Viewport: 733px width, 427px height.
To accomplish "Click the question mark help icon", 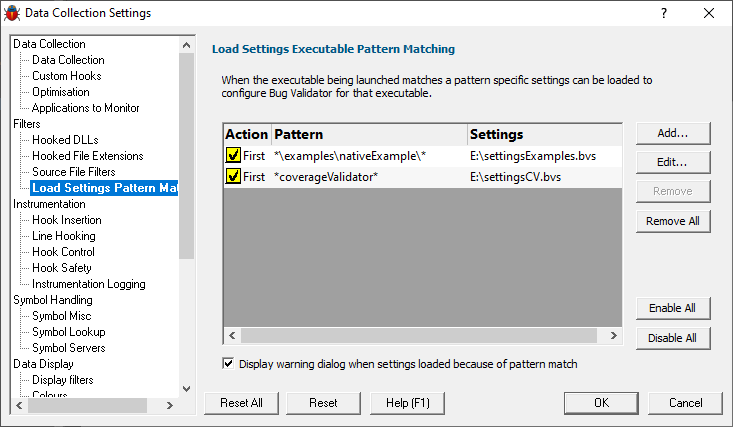I will tap(664, 13).
